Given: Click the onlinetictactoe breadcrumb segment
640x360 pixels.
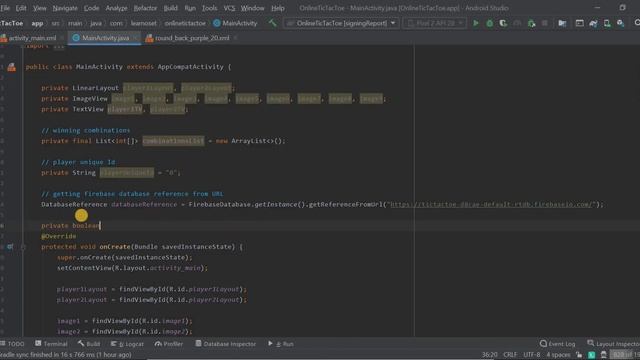Looking at the screenshot, I should (185, 23).
